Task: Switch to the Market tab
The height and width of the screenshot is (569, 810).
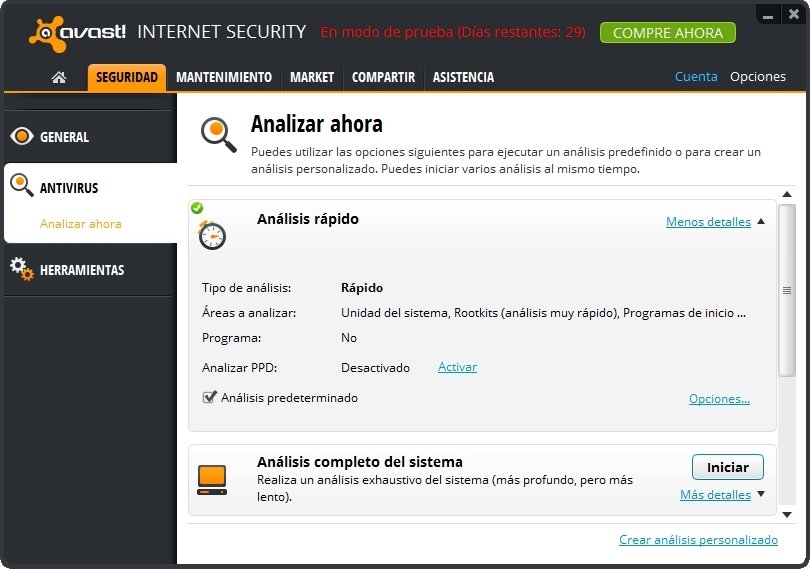Action: (312, 78)
